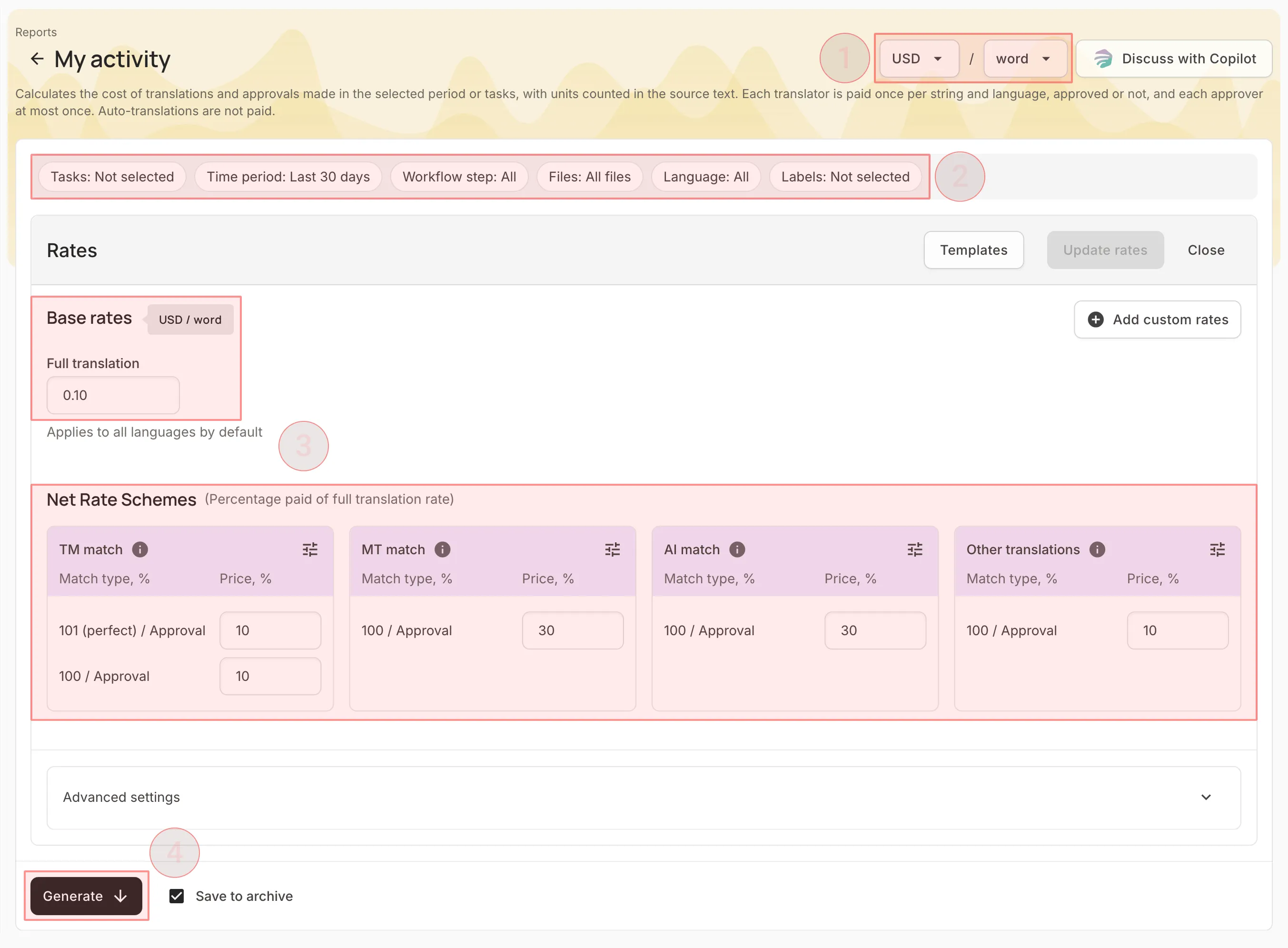Click TM 101 (perfect) / Approval price field
This screenshot has width=1288, height=948.
(x=270, y=630)
